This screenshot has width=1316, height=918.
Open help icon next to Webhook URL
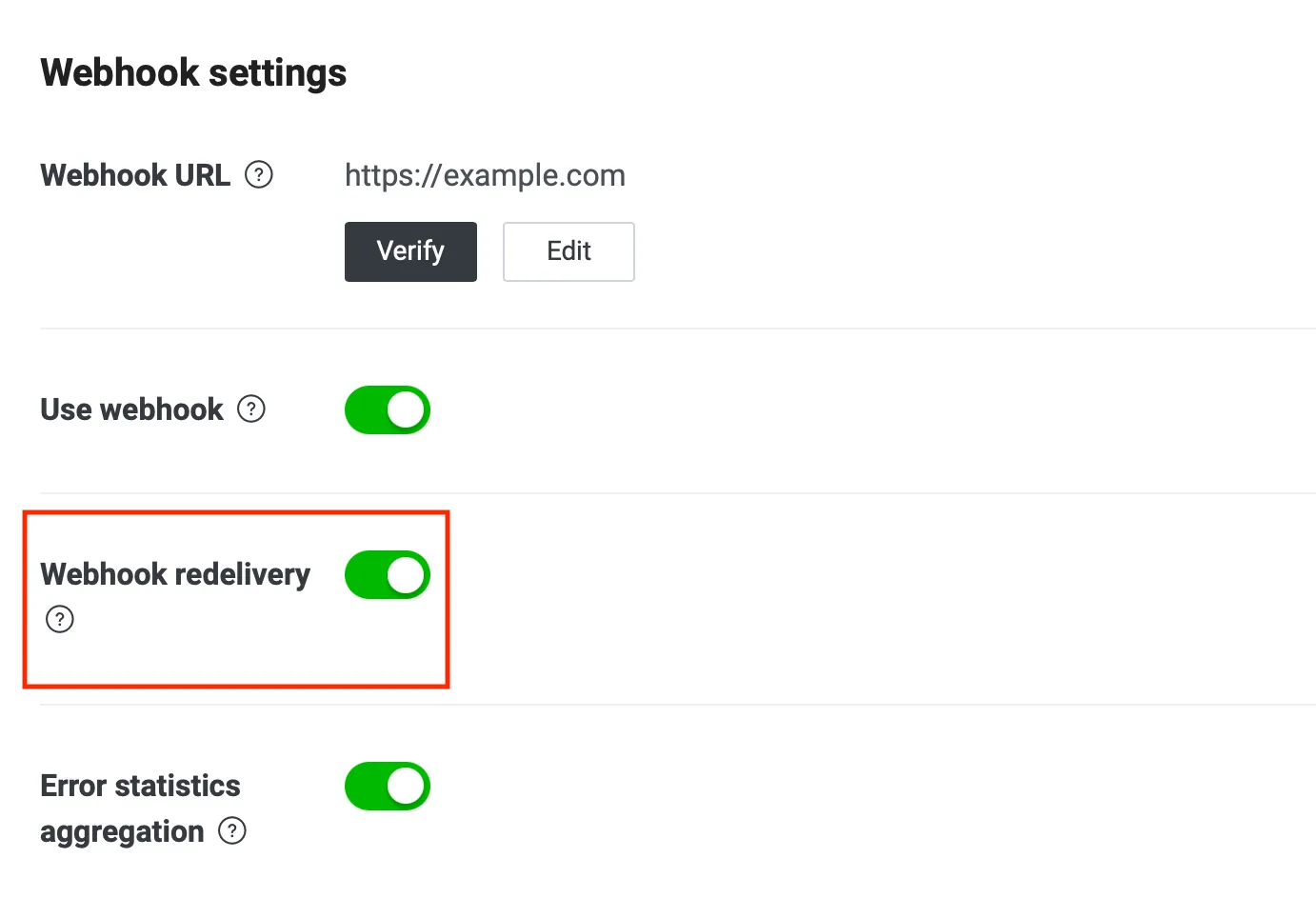click(259, 175)
